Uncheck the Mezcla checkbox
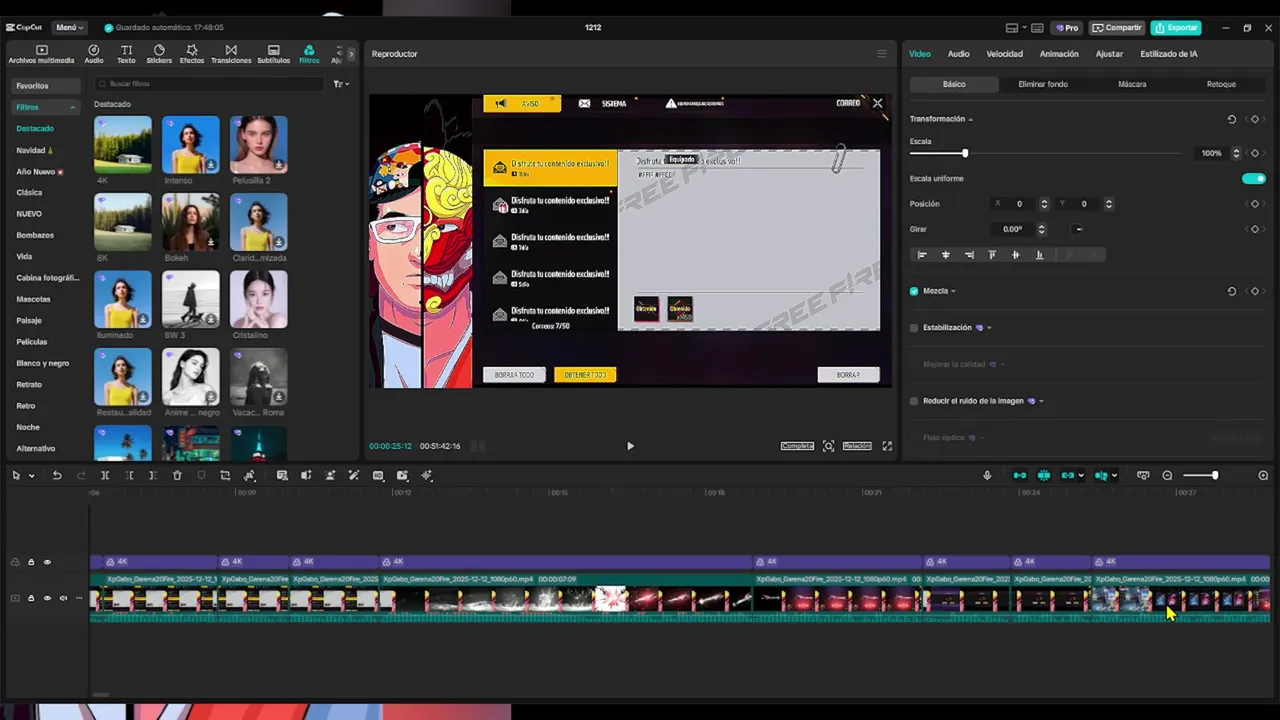The height and width of the screenshot is (720, 1280). pyautogui.click(x=914, y=291)
